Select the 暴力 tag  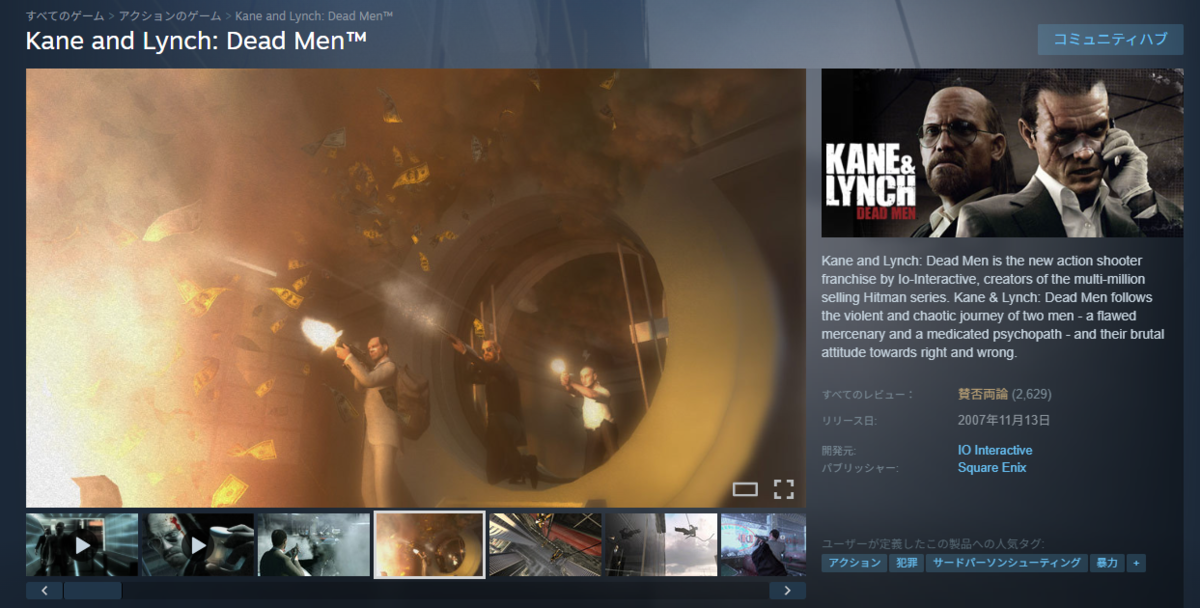pyautogui.click(x=1107, y=564)
